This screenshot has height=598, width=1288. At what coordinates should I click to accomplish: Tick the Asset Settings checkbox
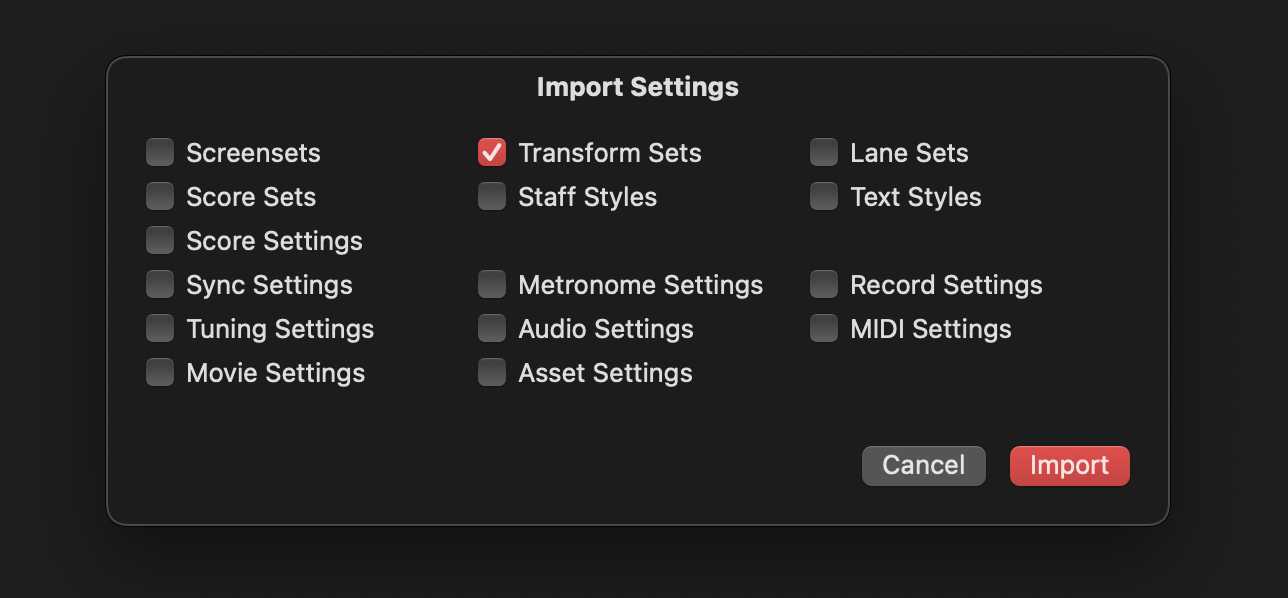[x=492, y=372]
